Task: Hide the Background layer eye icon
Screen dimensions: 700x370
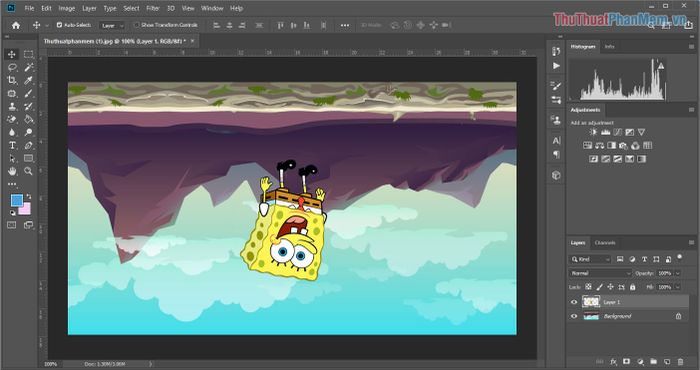Action: click(574, 316)
